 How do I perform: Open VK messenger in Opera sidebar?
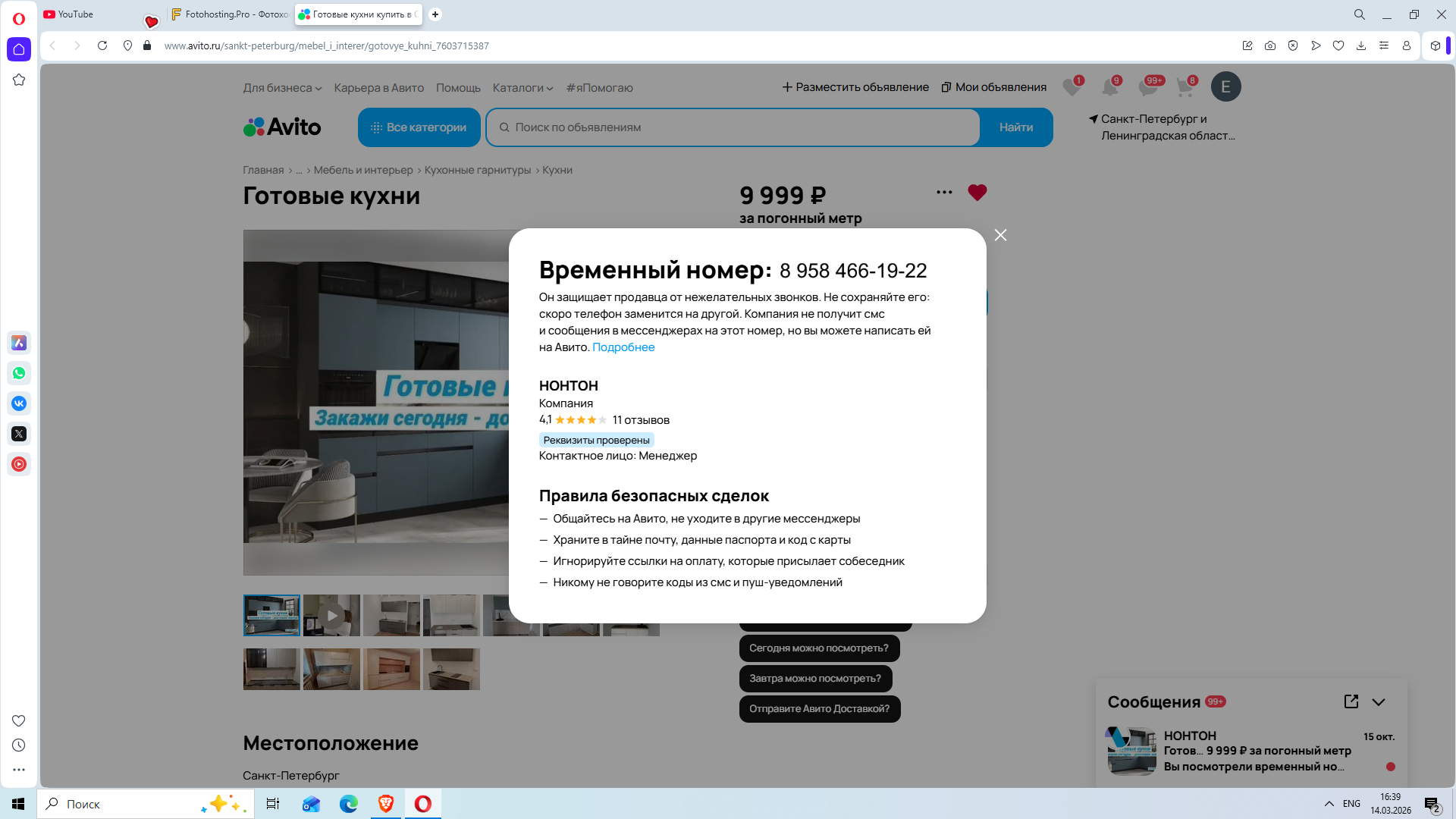[x=19, y=403]
